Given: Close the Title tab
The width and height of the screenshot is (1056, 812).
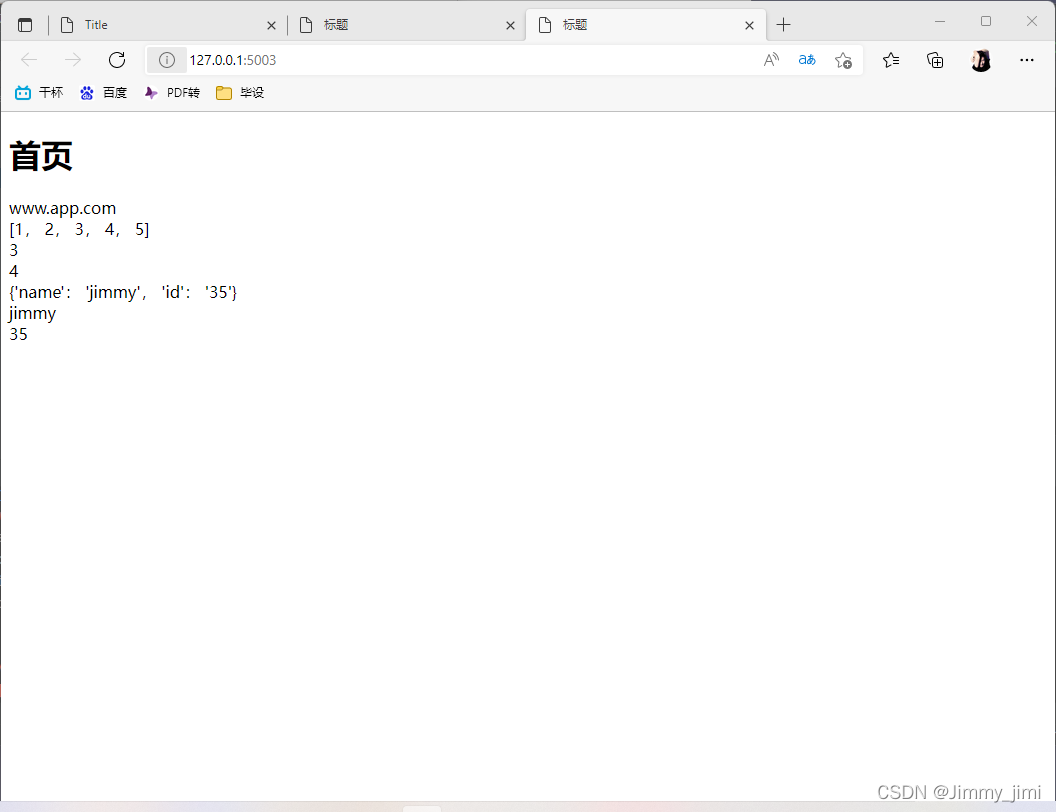Looking at the screenshot, I should pos(271,26).
